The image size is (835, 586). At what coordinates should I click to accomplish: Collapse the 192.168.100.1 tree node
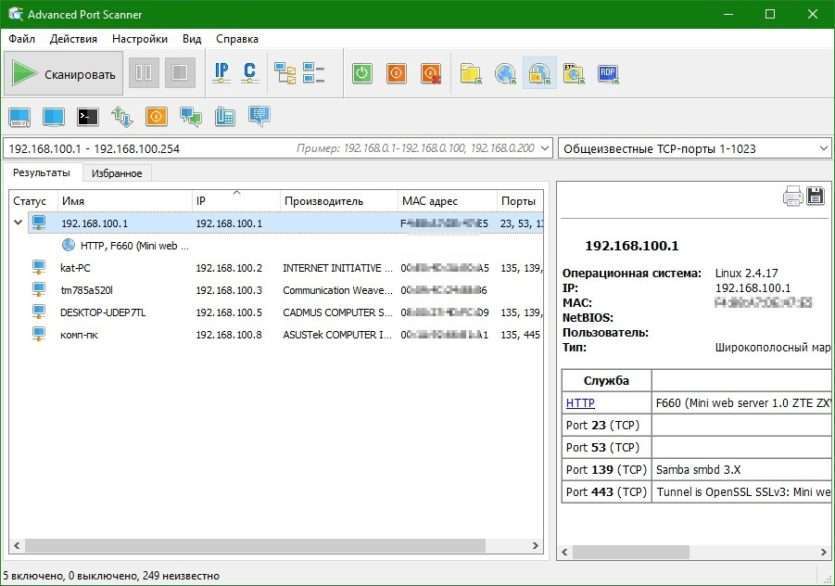tap(18, 222)
